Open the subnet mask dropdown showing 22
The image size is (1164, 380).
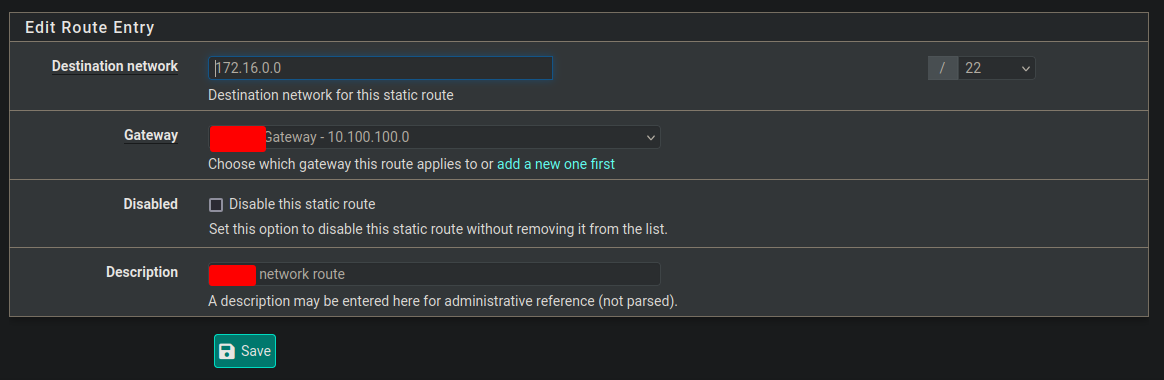(x=996, y=68)
